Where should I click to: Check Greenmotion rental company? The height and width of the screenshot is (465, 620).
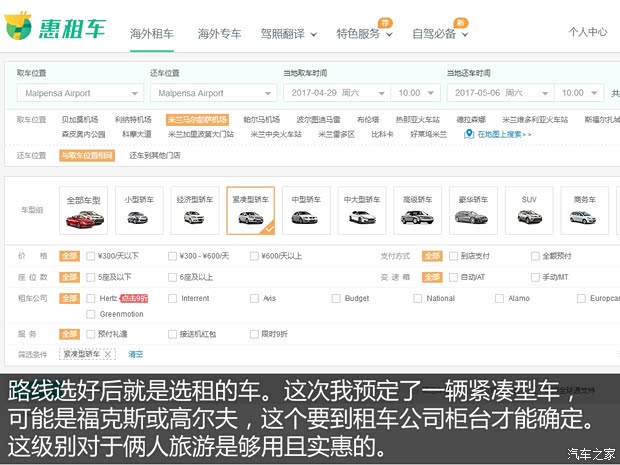91,314
